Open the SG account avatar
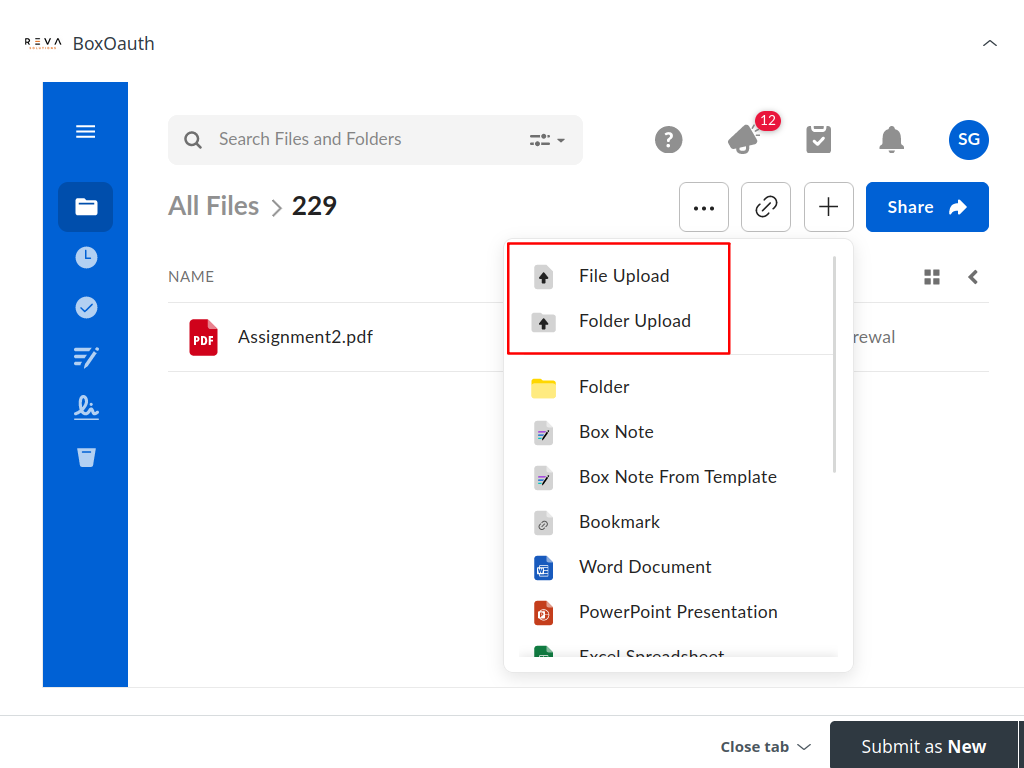This screenshot has width=1024, height=768. click(x=968, y=140)
